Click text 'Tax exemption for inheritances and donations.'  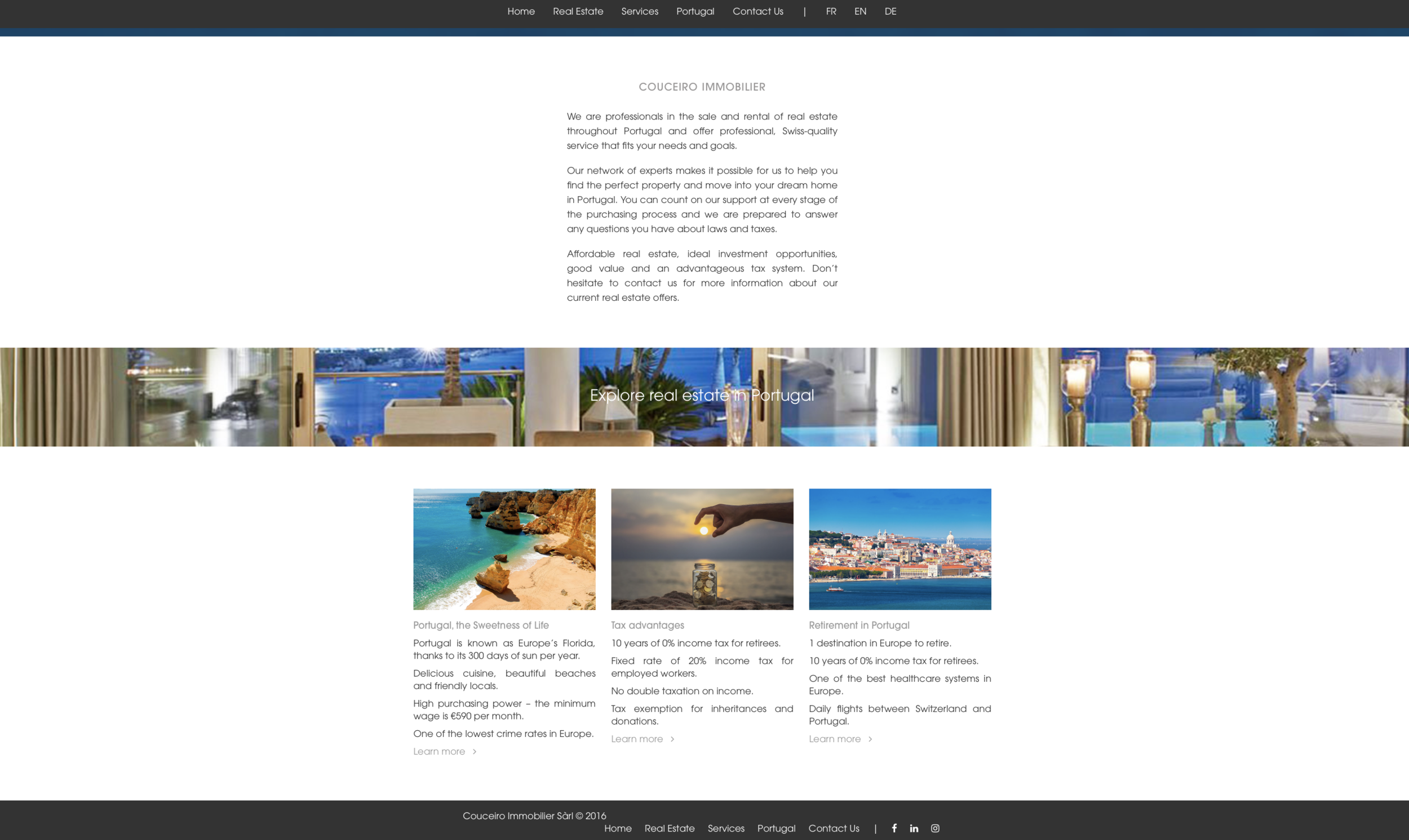[702, 715]
